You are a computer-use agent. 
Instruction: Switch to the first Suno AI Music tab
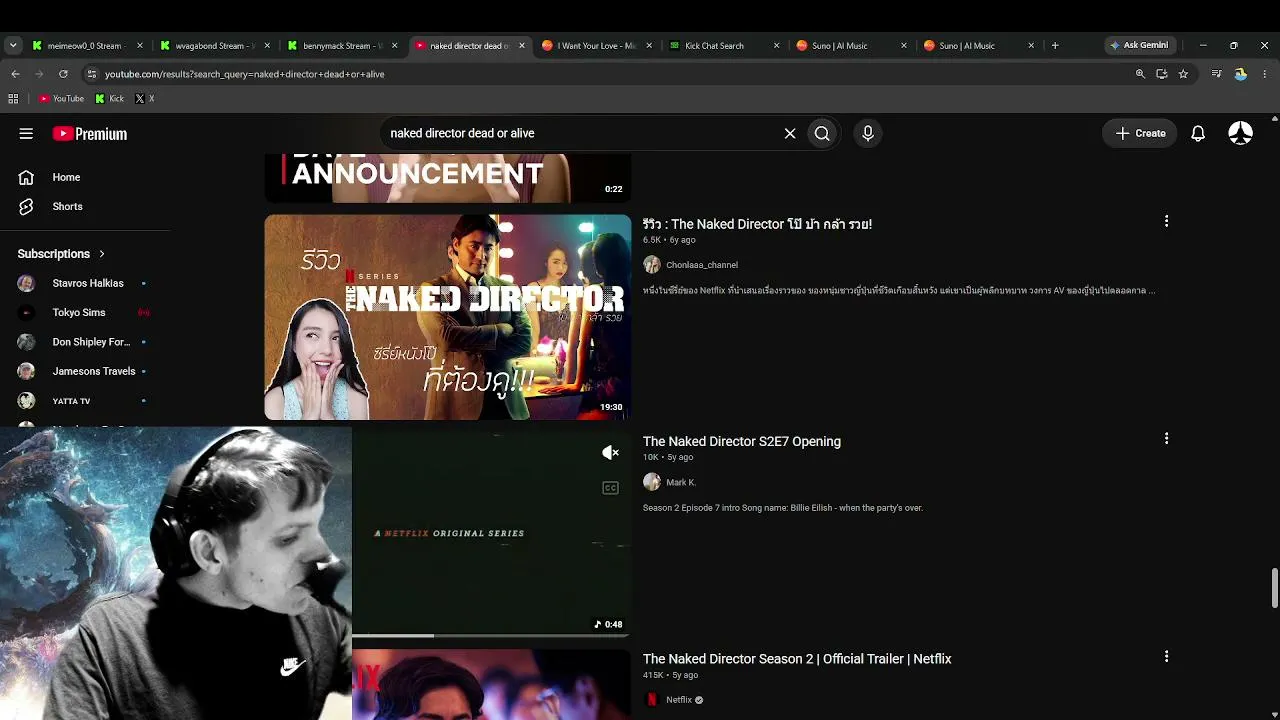pyautogui.click(x=849, y=45)
